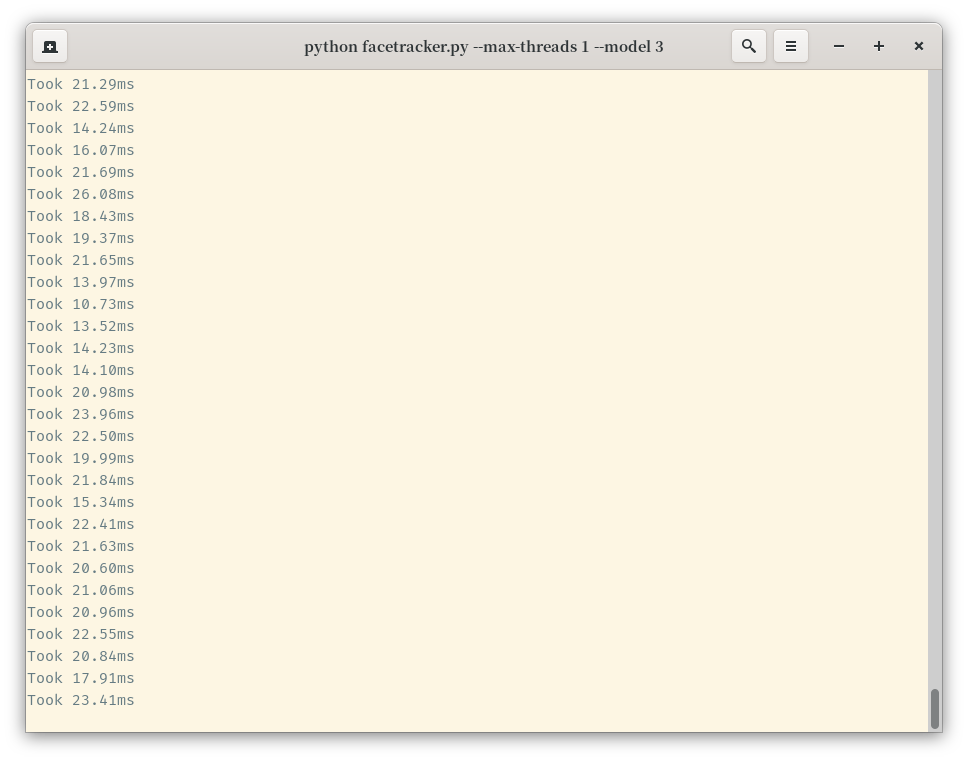Click the line reading Took 10.73ms
Viewport: 968px width, 761px height.
[x=80, y=304]
